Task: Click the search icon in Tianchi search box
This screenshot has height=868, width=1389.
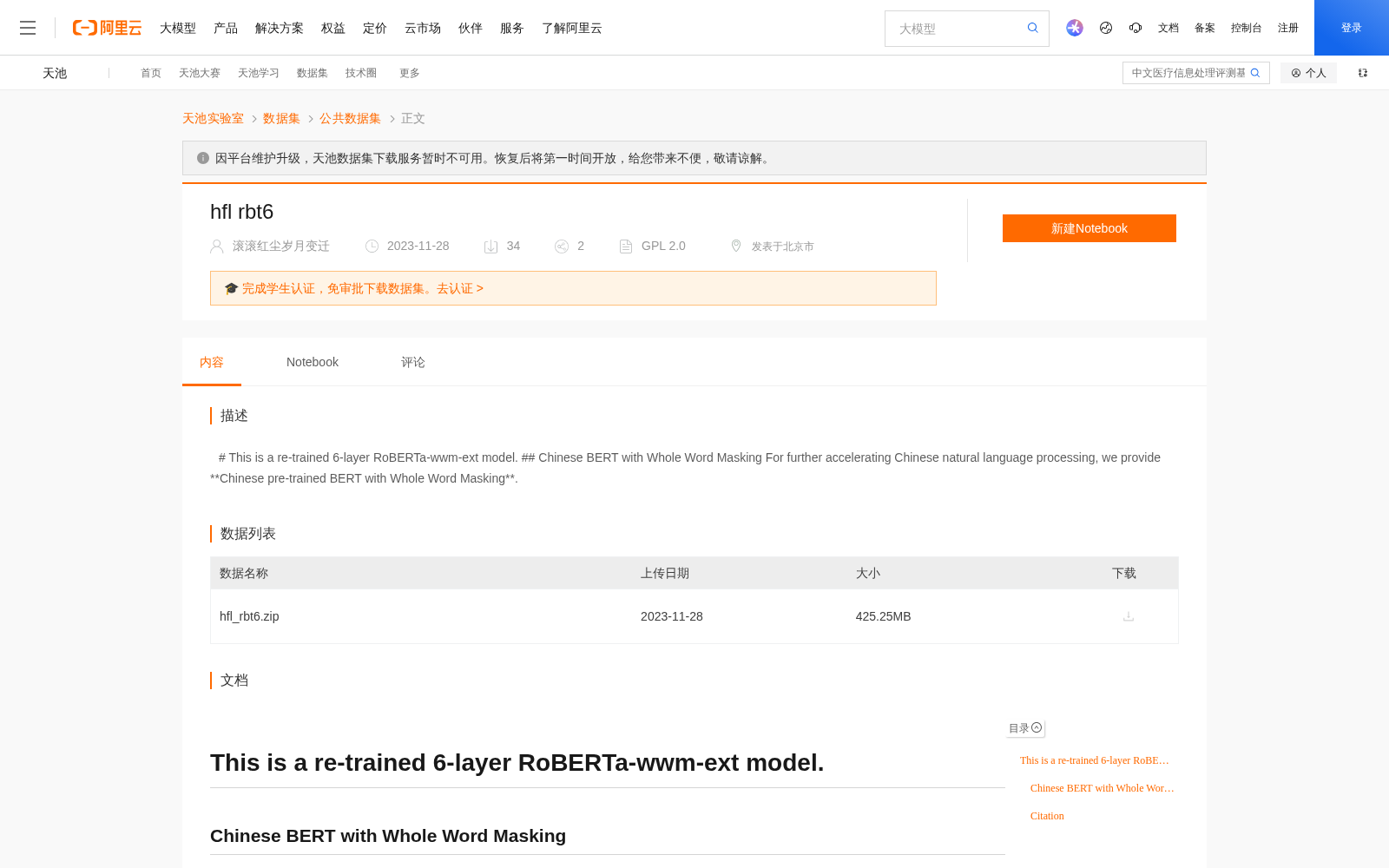Action: point(1255,73)
